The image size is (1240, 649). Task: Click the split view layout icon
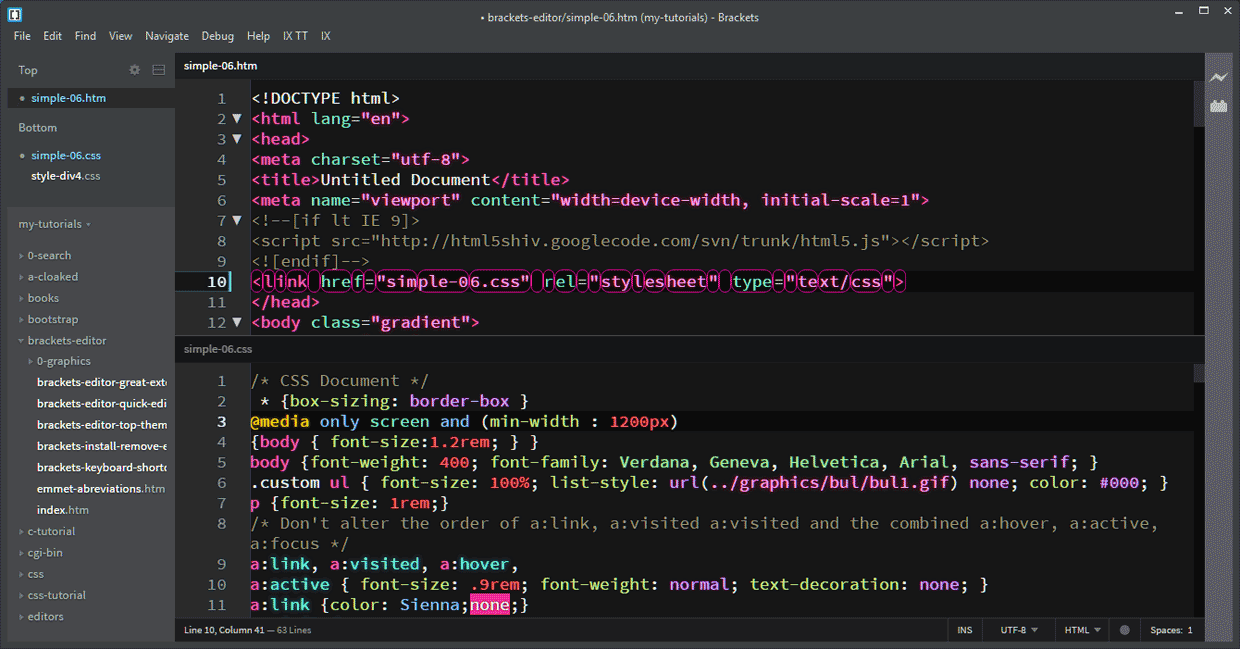point(159,70)
